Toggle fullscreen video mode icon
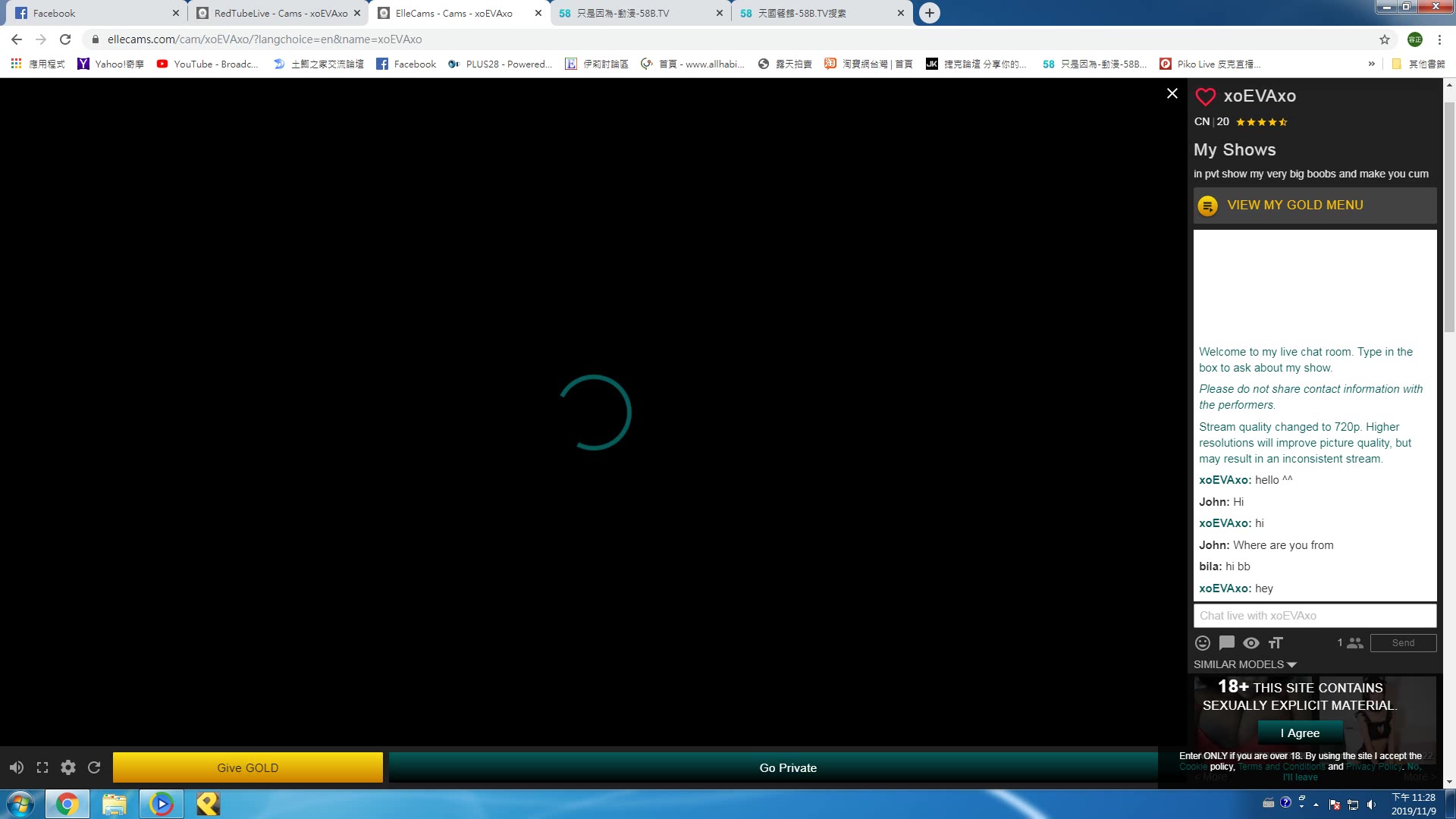 42,767
